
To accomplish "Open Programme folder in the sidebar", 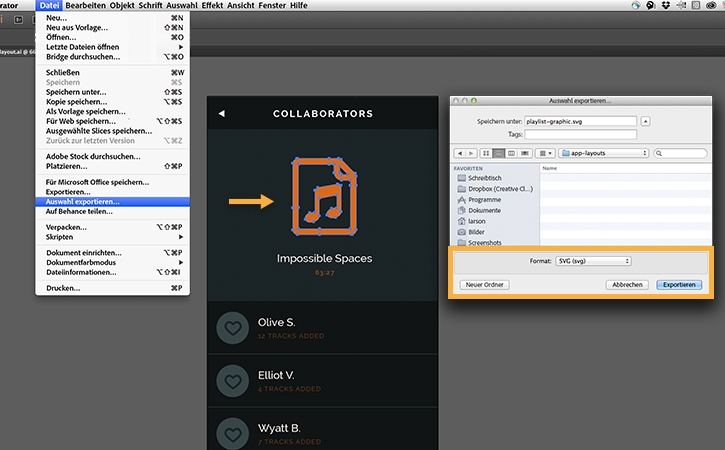I will (484, 200).
